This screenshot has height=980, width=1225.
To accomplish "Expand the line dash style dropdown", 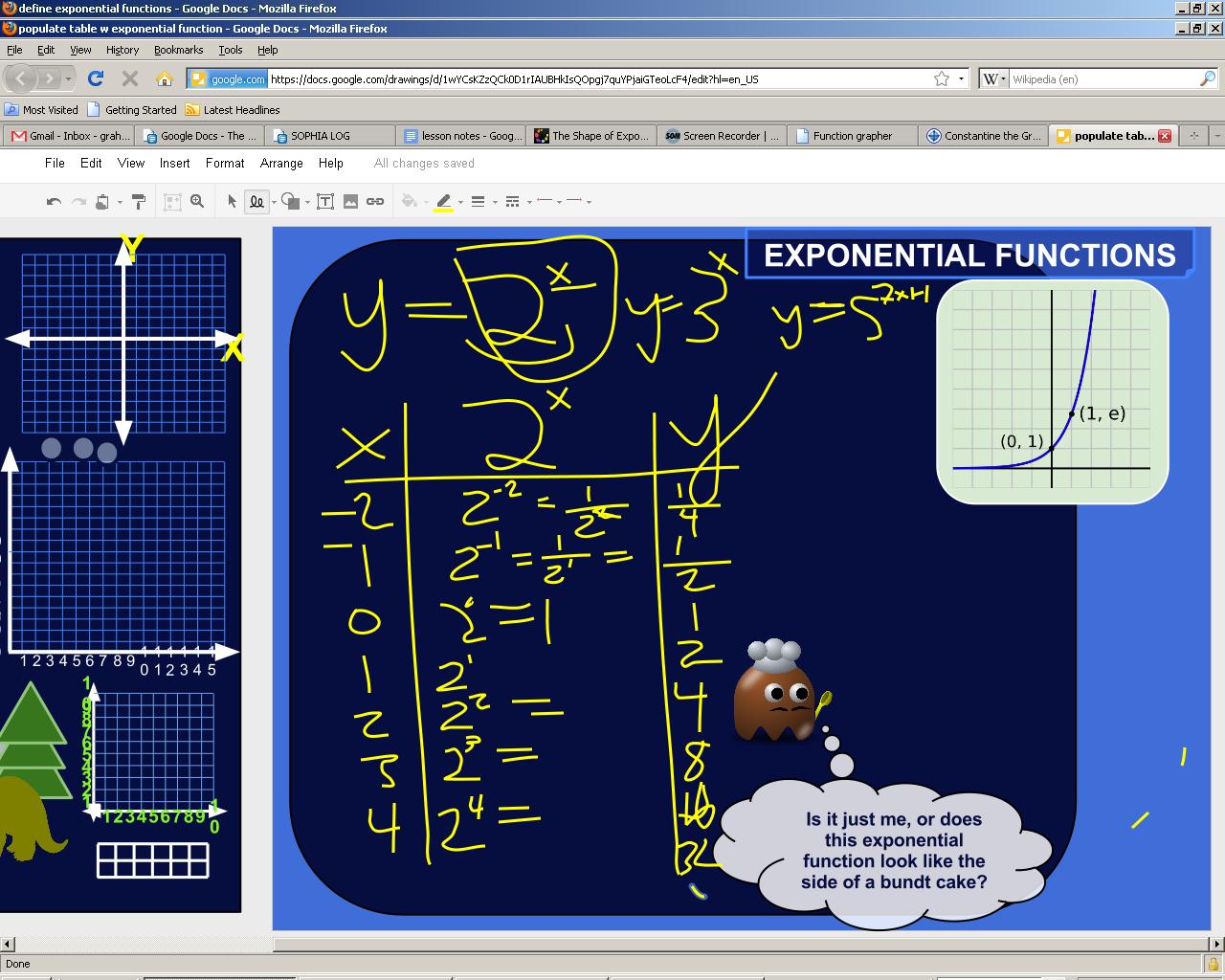I will point(529,201).
